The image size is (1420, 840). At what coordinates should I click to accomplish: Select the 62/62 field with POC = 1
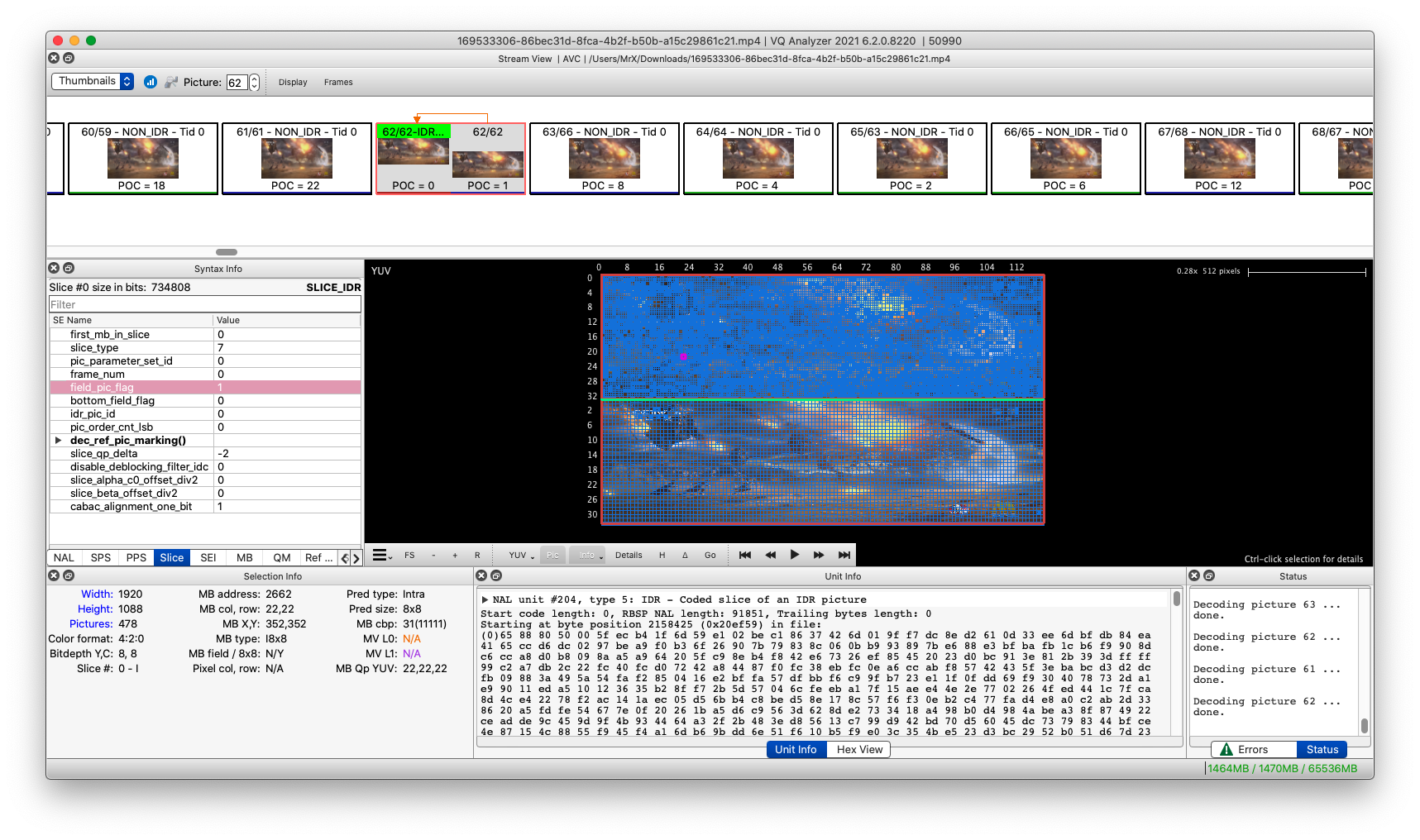[x=488, y=158]
